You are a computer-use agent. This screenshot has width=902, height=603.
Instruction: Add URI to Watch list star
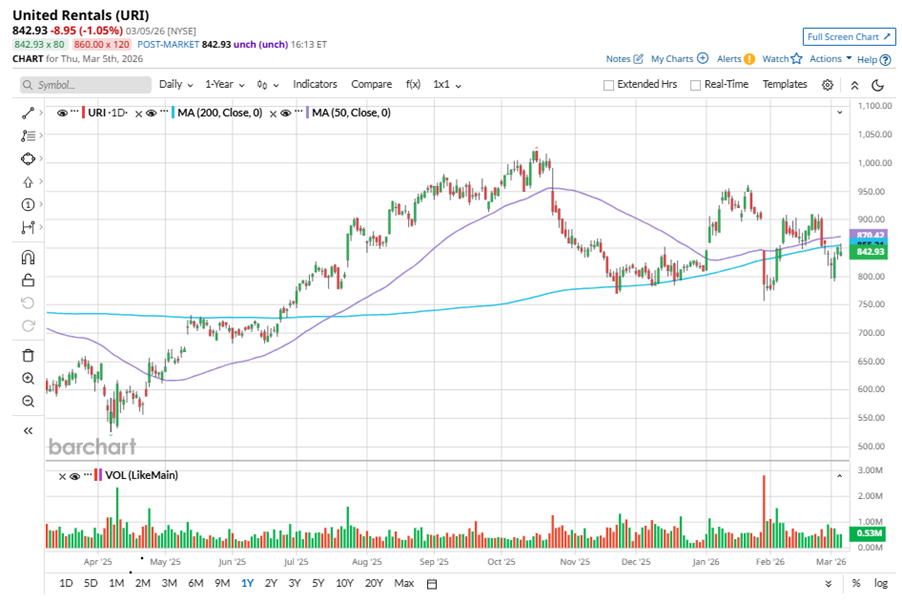coord(796,59)
